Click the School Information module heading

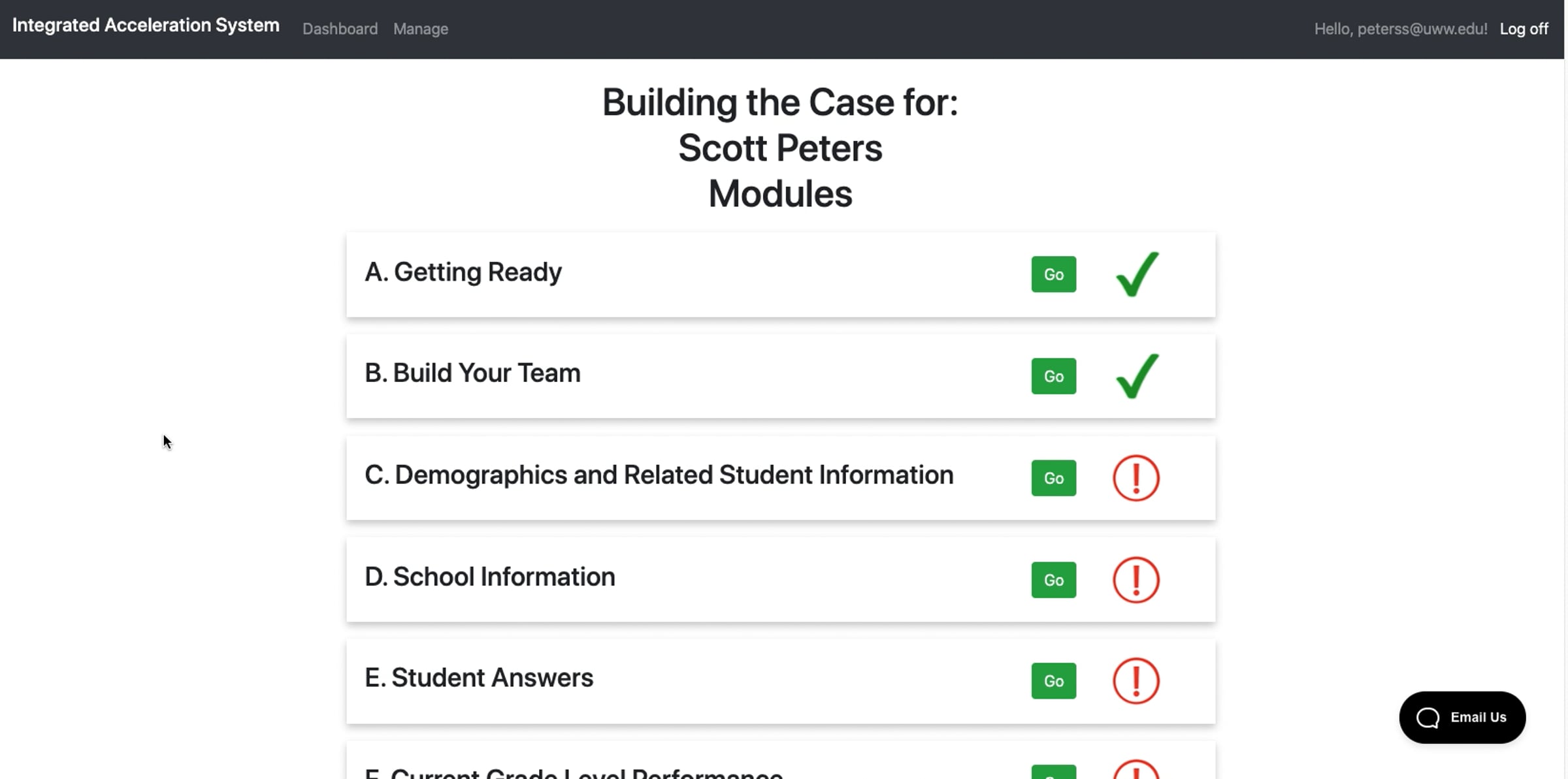(x=490, y=577)
